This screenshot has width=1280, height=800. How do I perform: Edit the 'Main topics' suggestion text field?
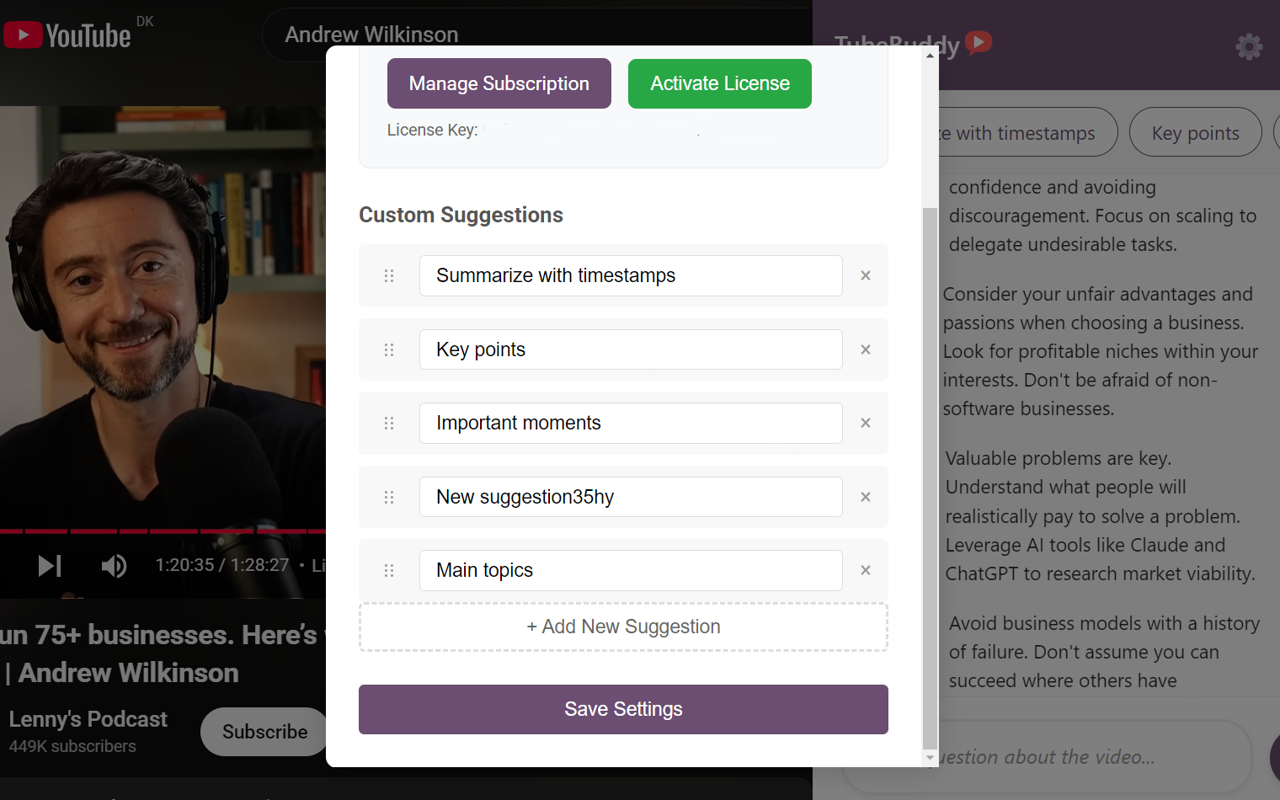pos(630,570)
